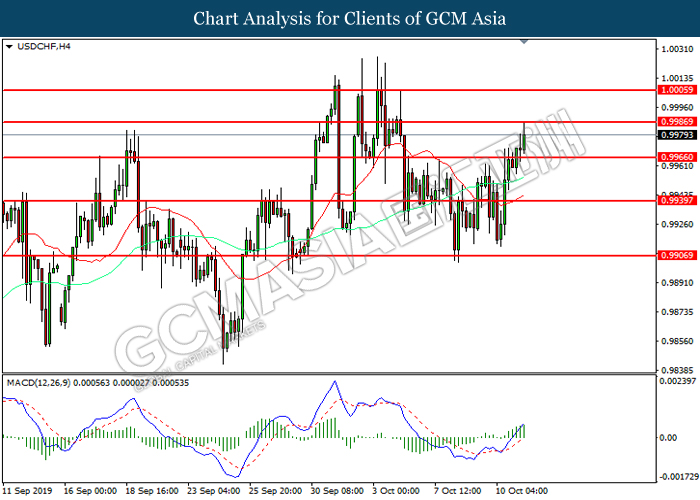Click the 1.00310 top price scale value

(x=677, y=49)
